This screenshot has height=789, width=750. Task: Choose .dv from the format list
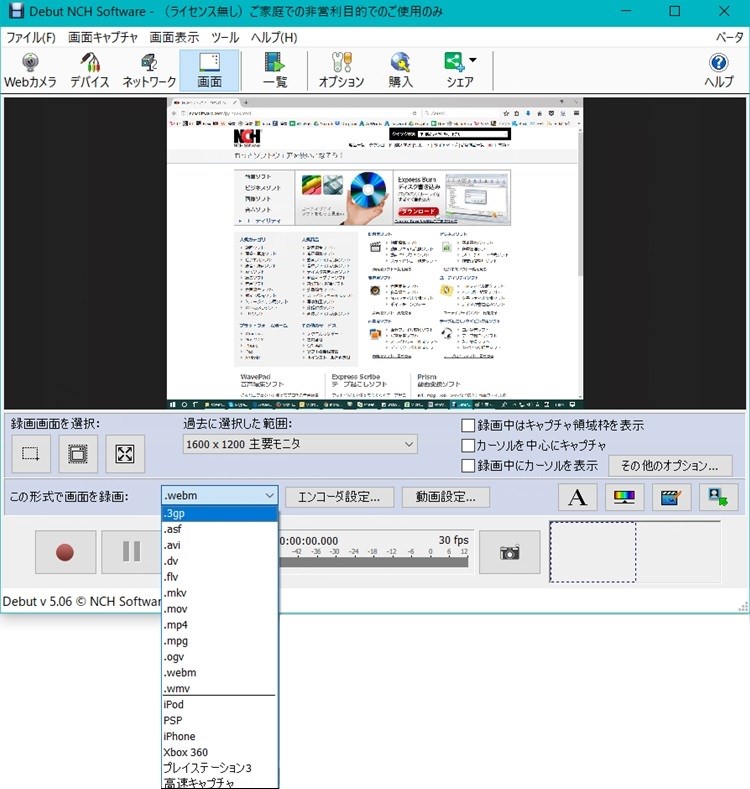[219, 561]
